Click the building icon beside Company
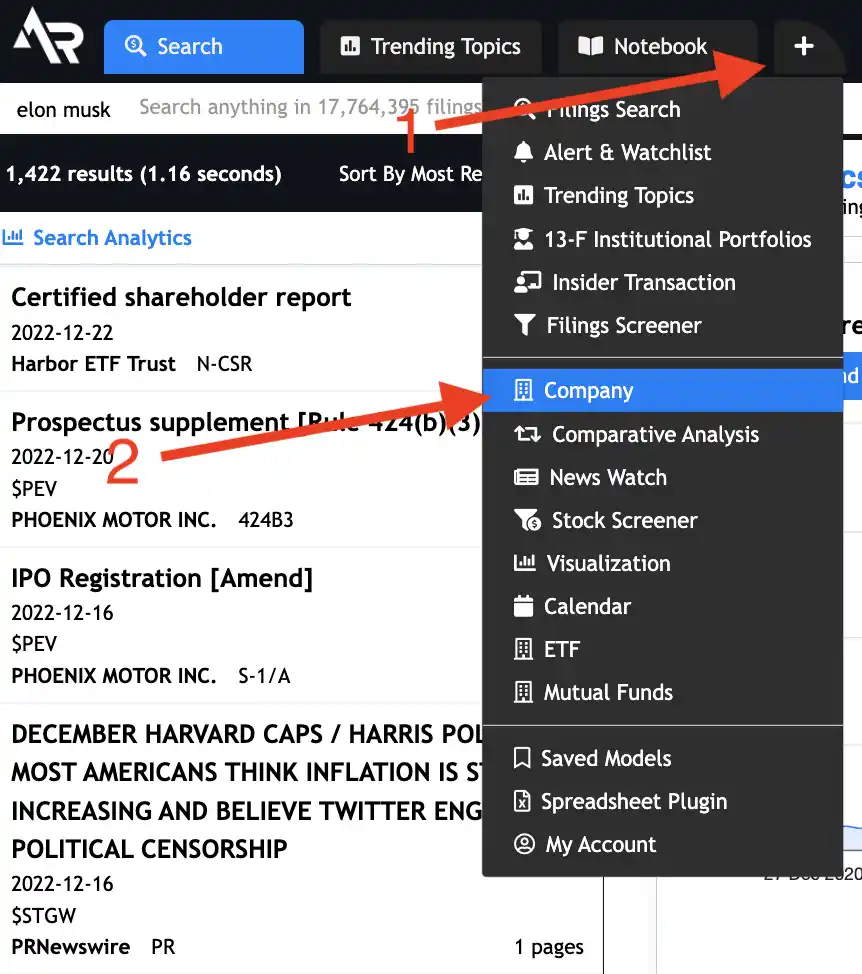Viewport: 862px width, 974px height. (523, 391)
